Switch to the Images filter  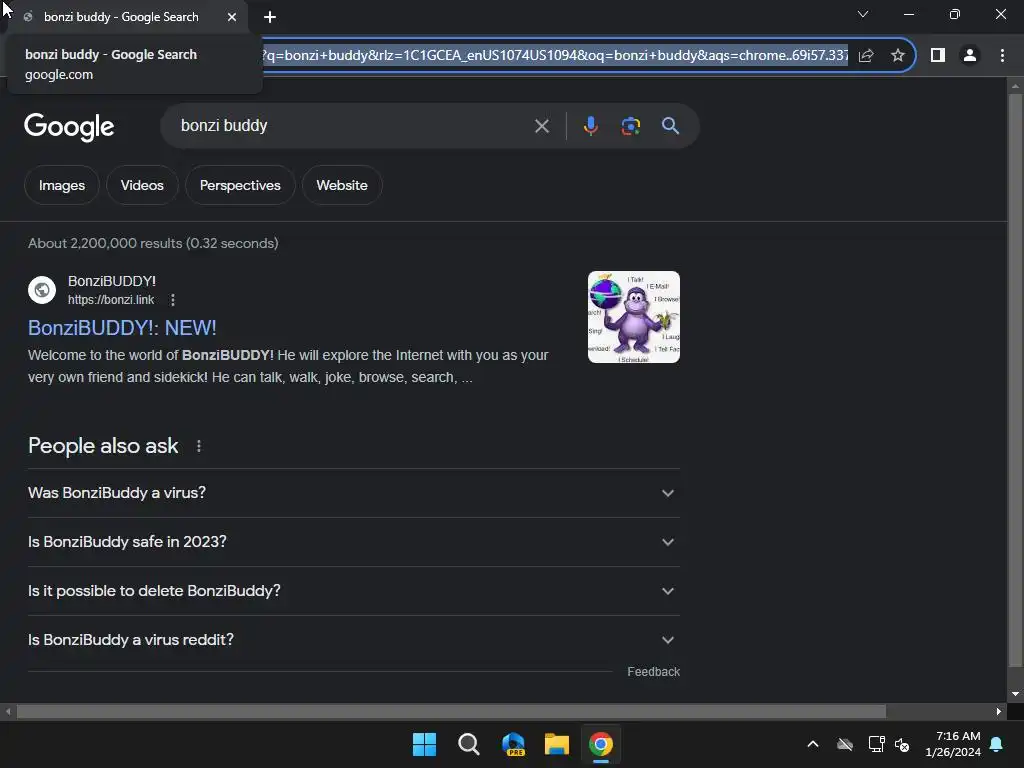(62, 185)
